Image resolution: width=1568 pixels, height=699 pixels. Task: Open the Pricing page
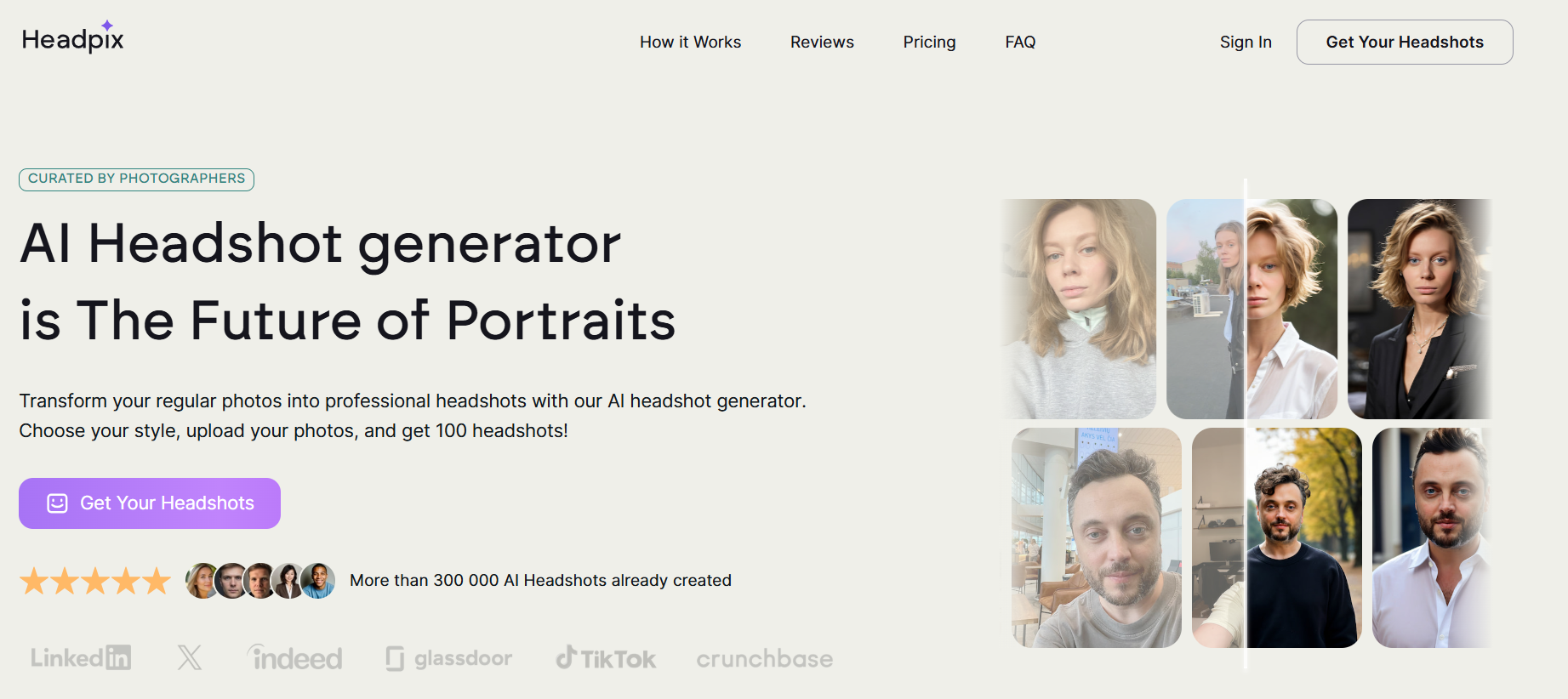[929, 42]
